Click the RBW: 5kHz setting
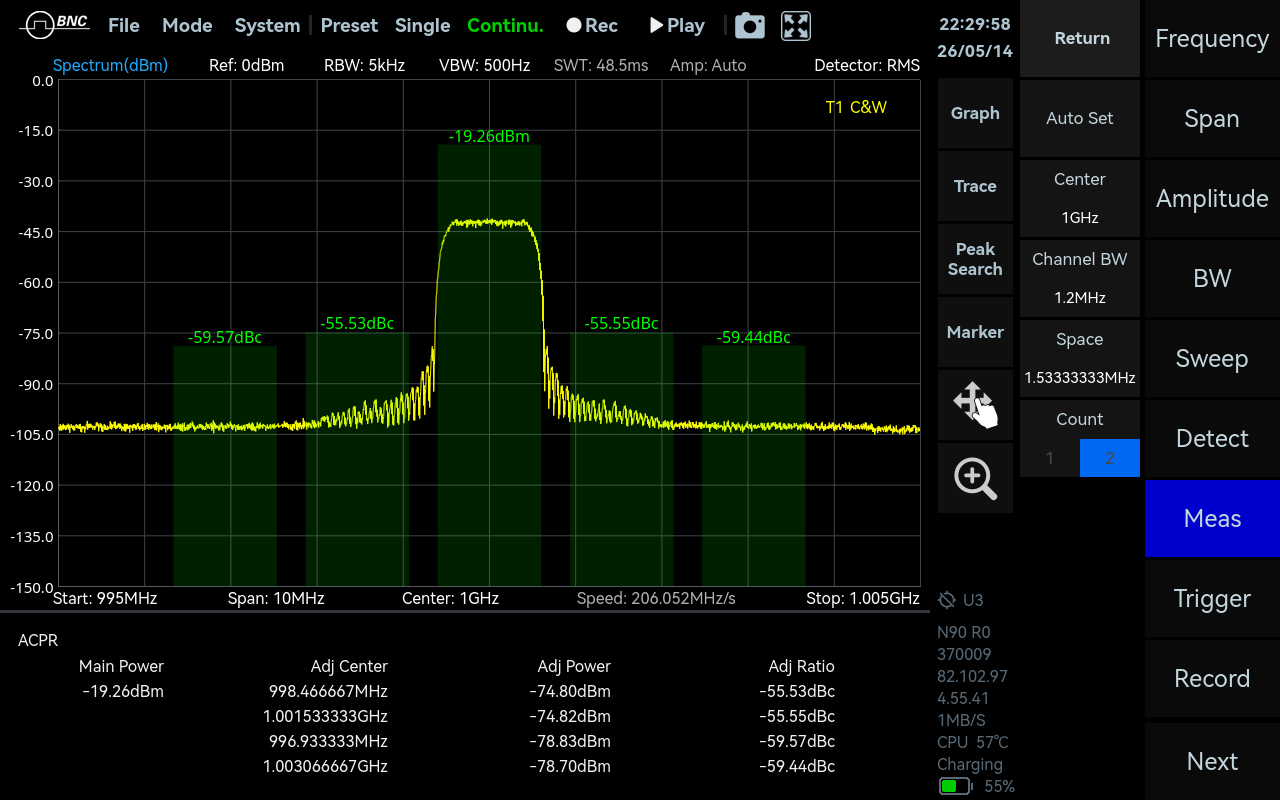 pos(364,65)
